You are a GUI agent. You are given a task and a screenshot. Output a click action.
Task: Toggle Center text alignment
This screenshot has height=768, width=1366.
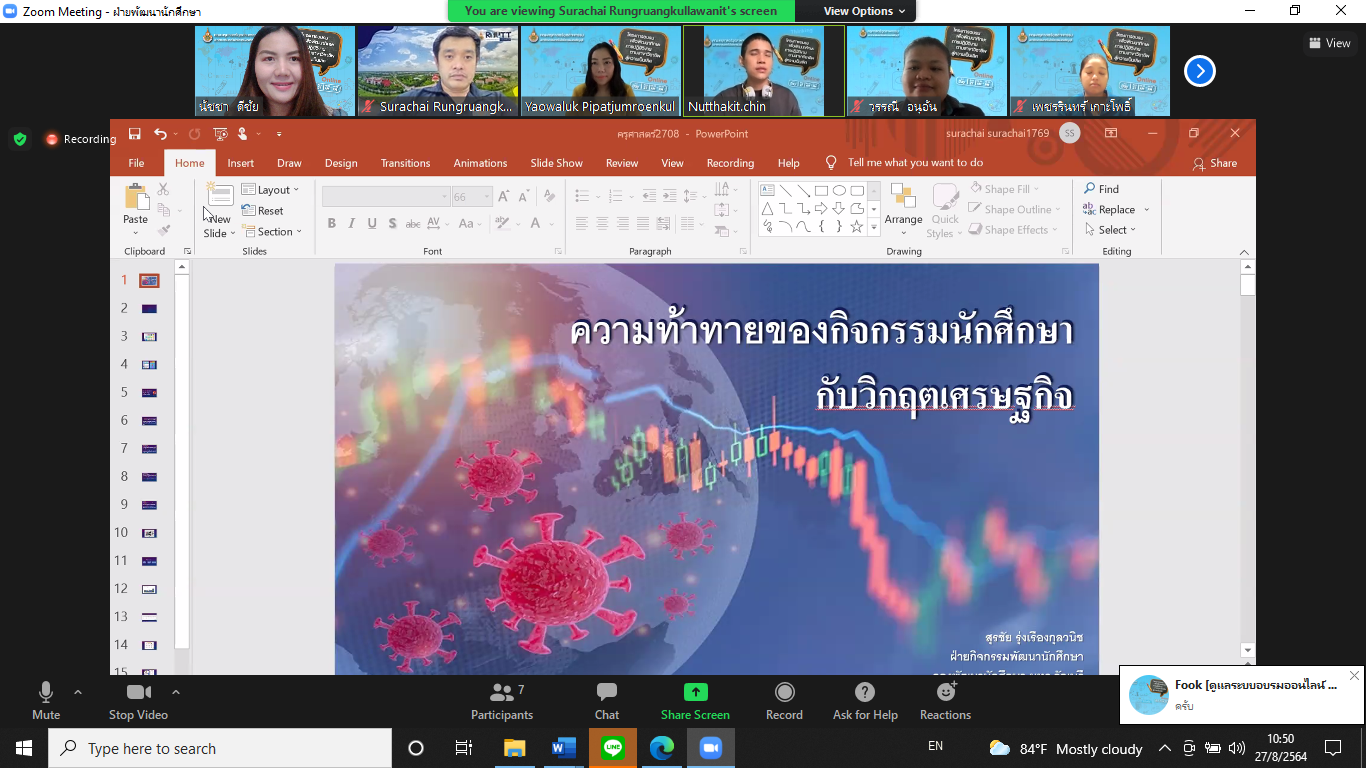click(x=602, y=224)
